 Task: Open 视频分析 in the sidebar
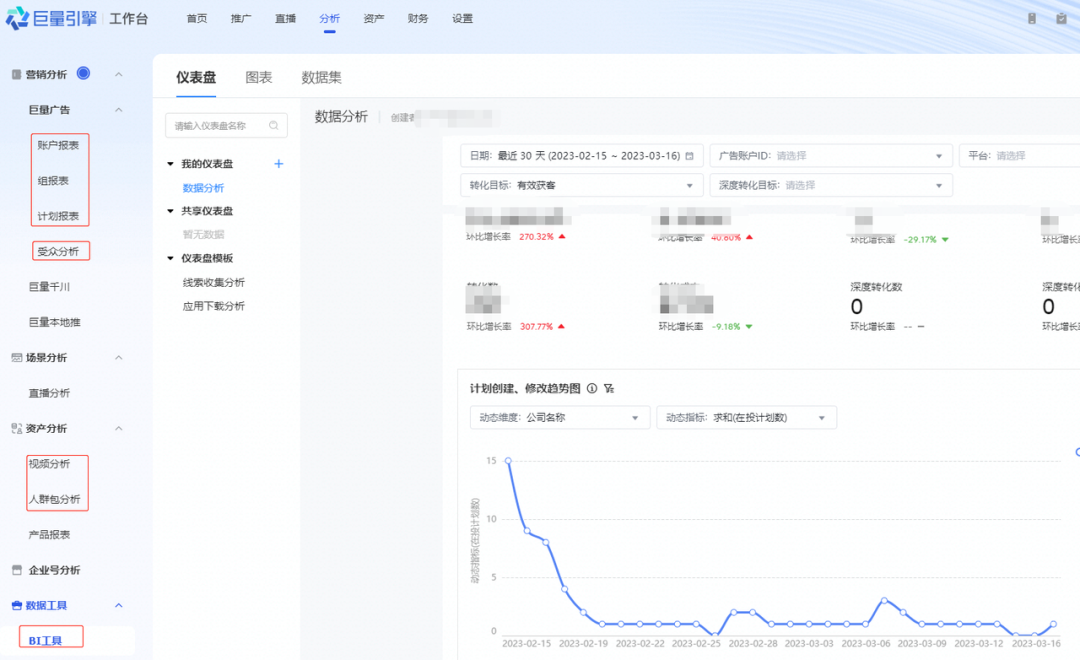tap(49, 464)
